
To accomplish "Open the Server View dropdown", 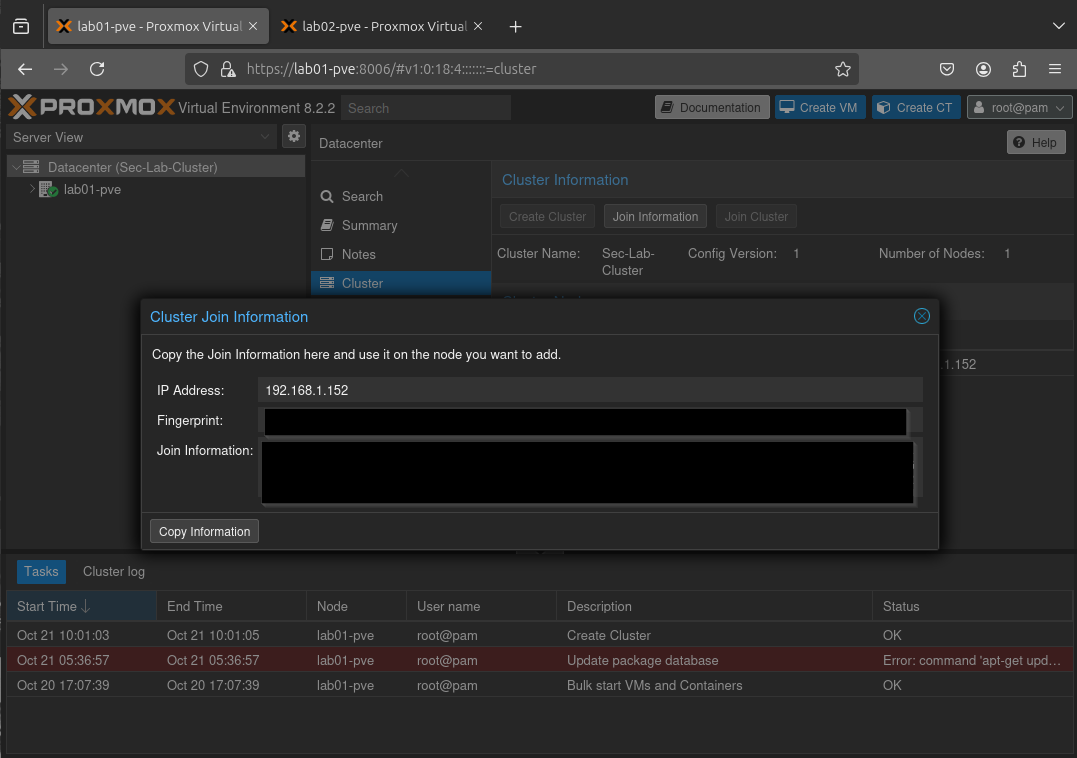I will (x=141, y=137).
